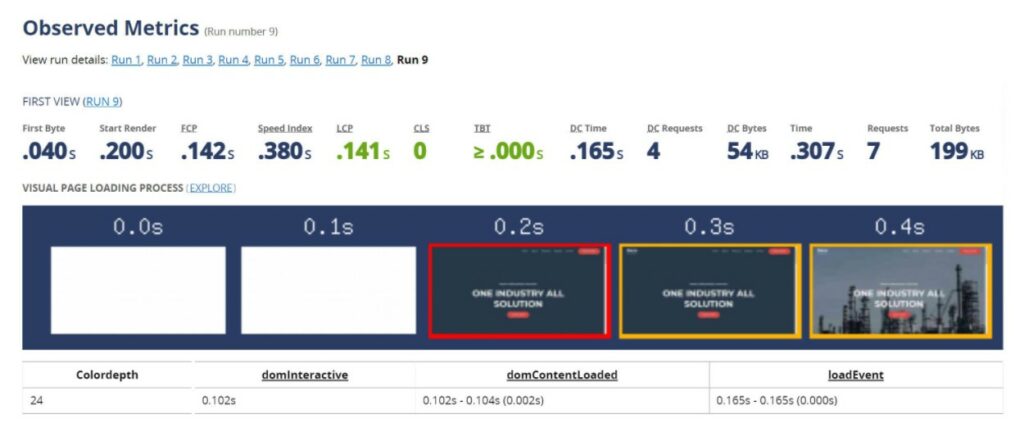Open Run 2 details link
This screenshot has height=428, width=1024.
tap(162, 60)
